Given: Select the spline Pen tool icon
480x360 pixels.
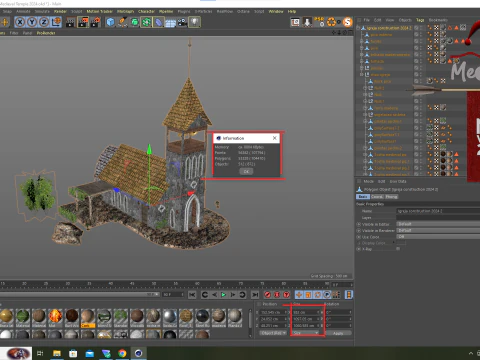Looking at the screenshot, I should pos(122,22).
